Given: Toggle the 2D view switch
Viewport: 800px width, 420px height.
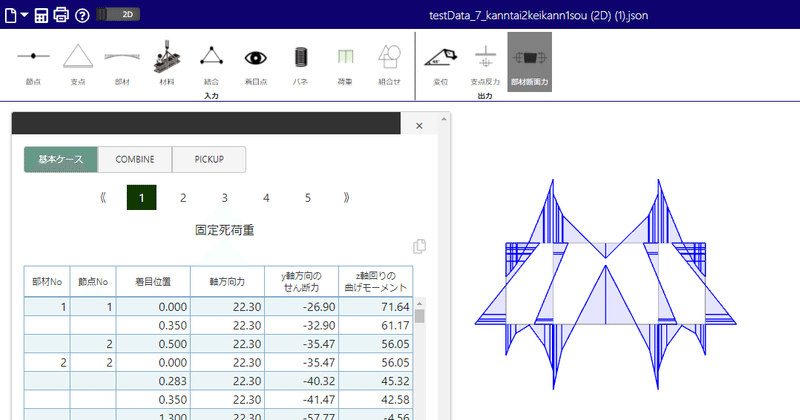Looking at the screenshot, I should [118, 14].
